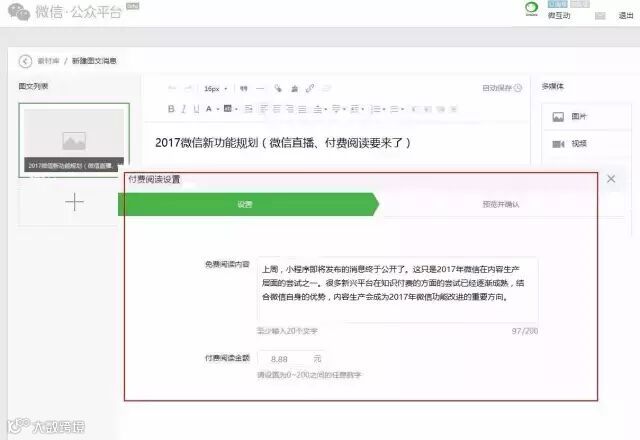The image size is (640, 440).
Task: Click the undo arrow in editor toolbar
Action: (x=172, y=88)
